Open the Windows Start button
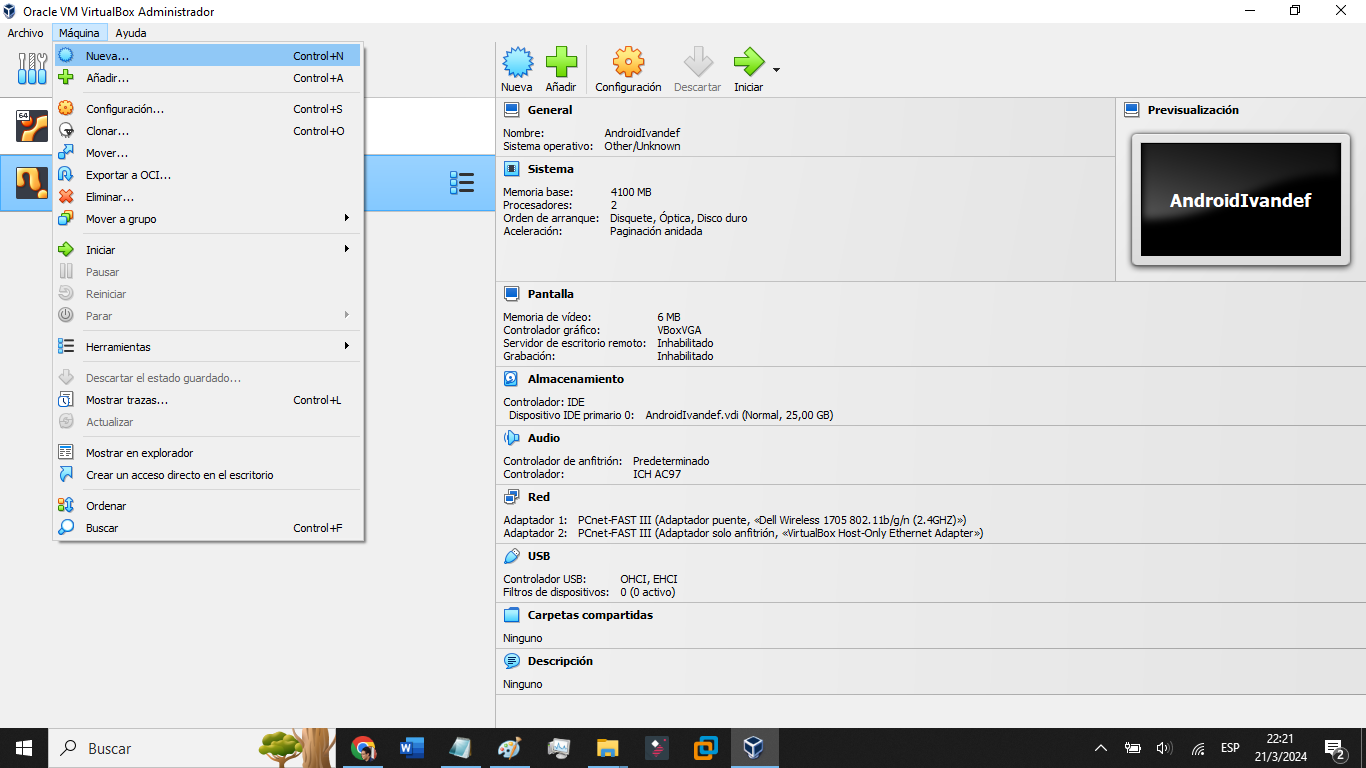 pos(24,748)
